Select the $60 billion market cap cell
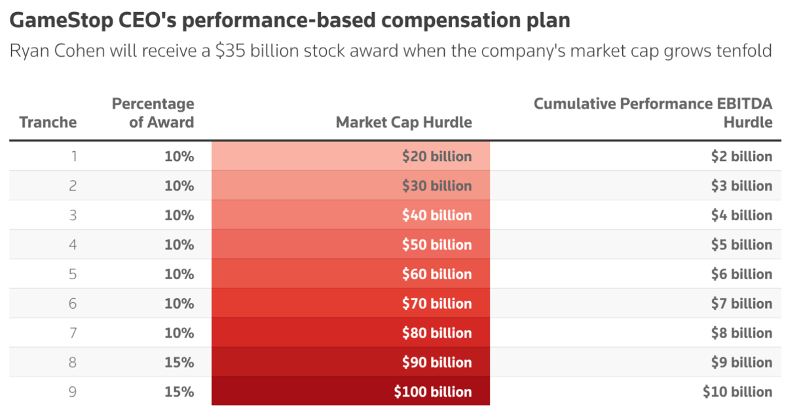The image size is (800, 420). (x=351, y=274)
